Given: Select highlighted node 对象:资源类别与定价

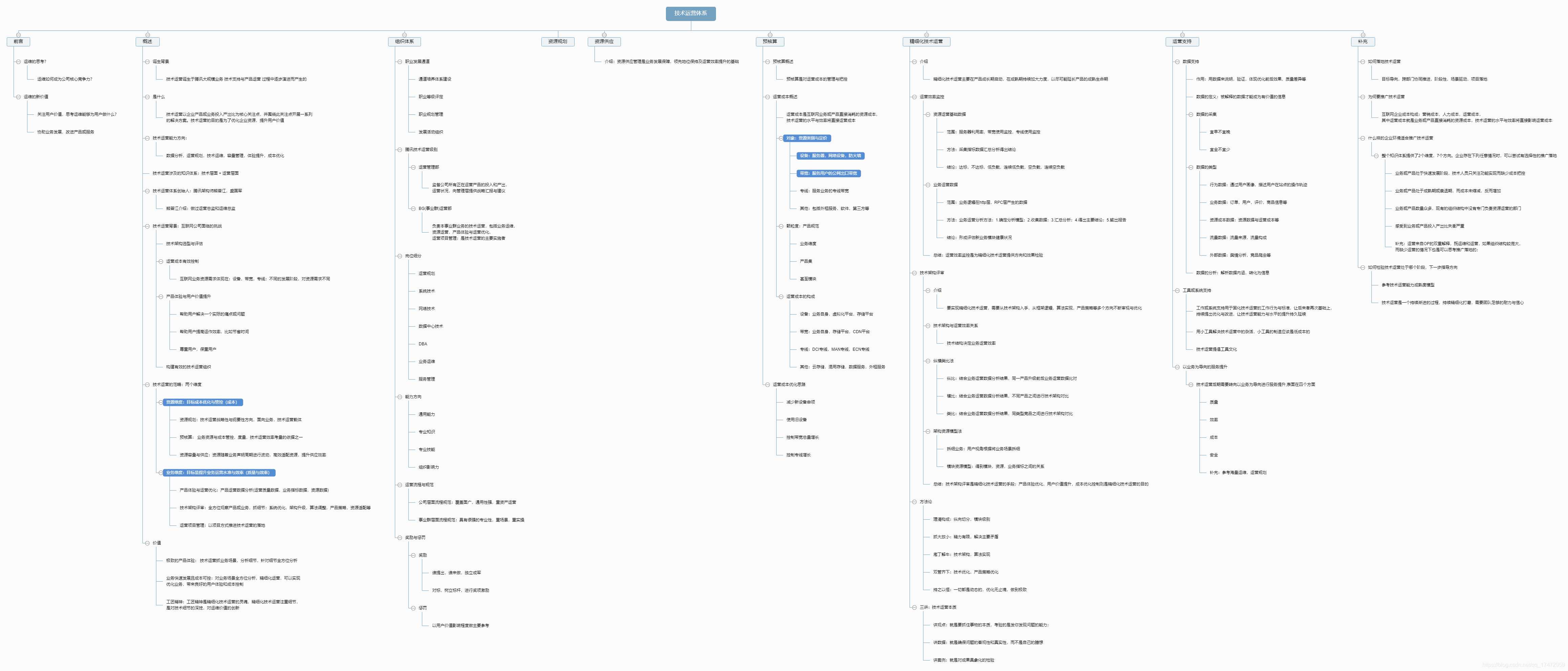Looking at the screenshot, I should [807, 138].
